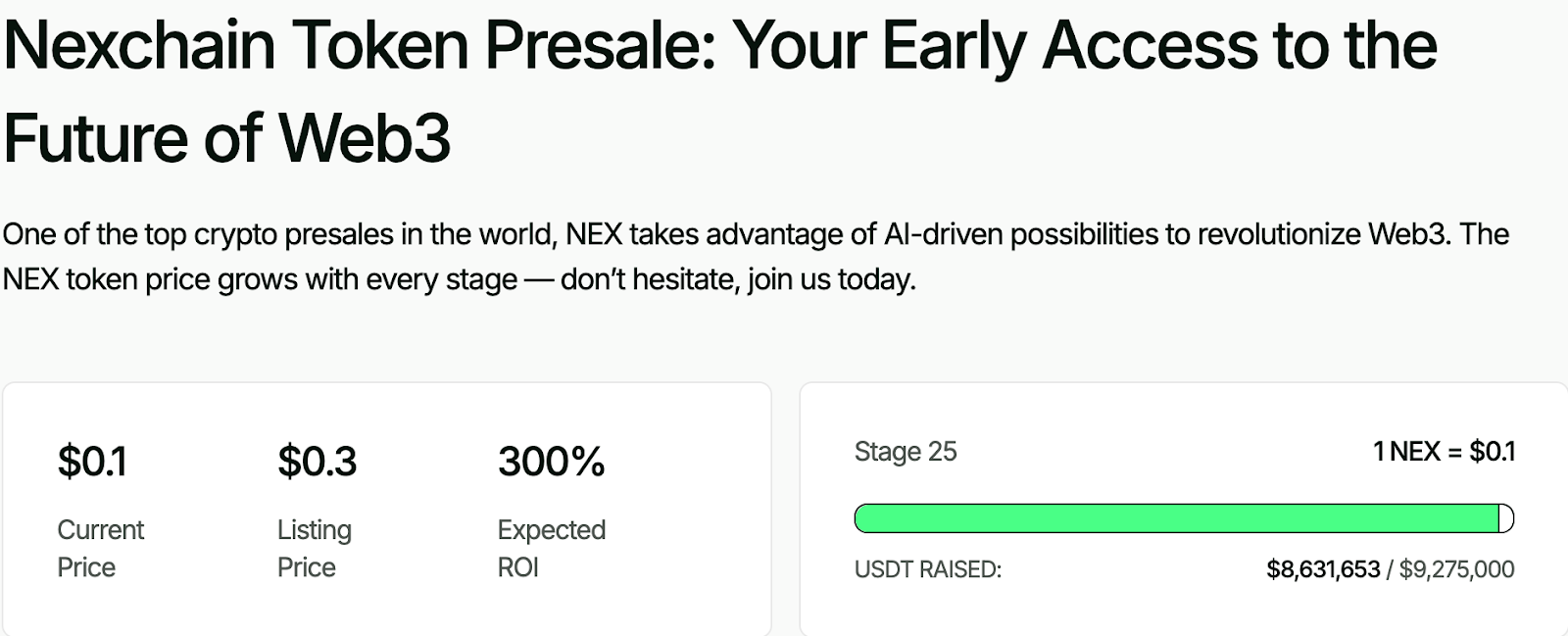1568x636 pixels.
Task: Click the $0.1 current price value
Action: (x=92, y=462)
